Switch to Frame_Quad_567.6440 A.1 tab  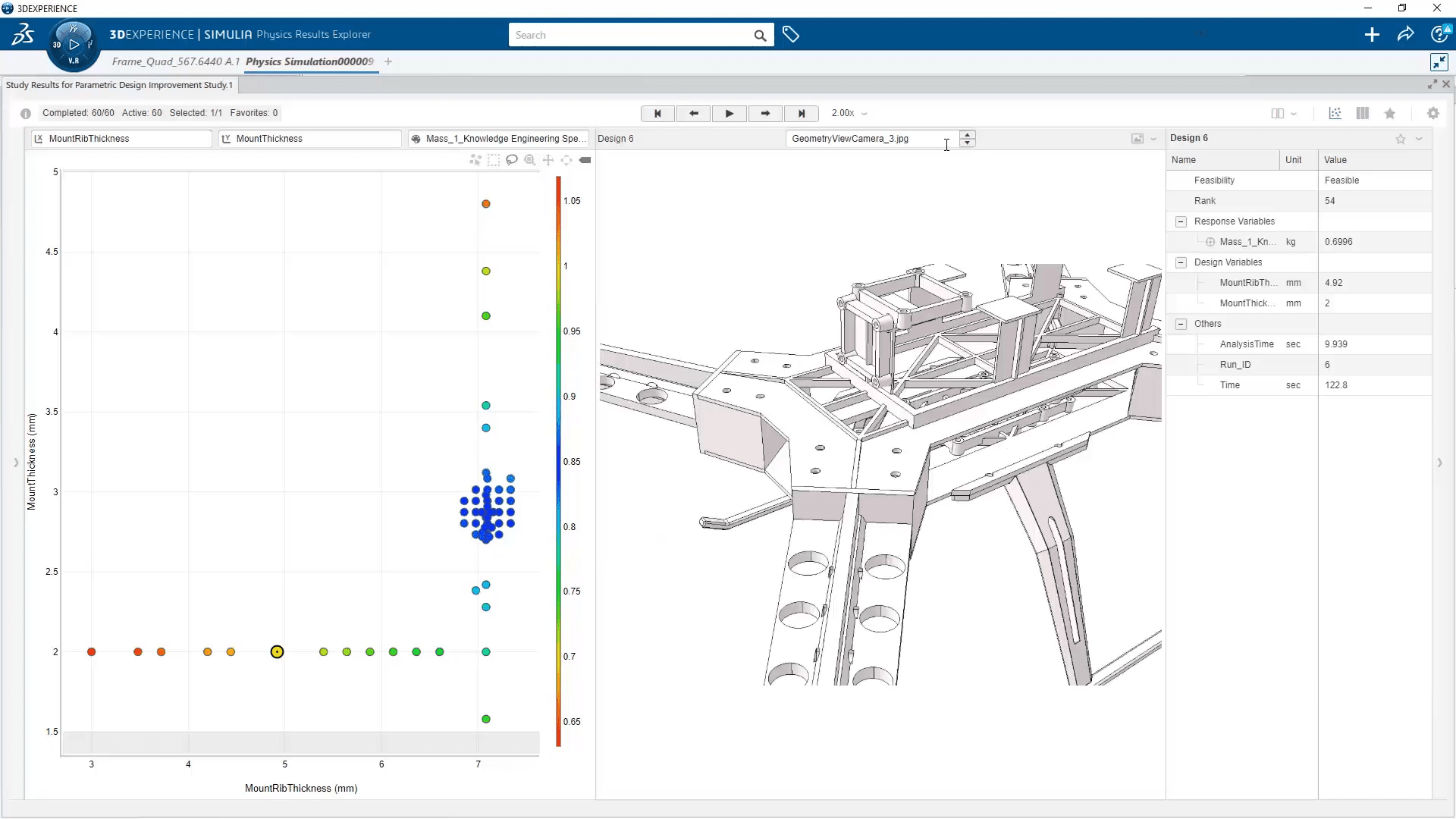tap(175, 61)
